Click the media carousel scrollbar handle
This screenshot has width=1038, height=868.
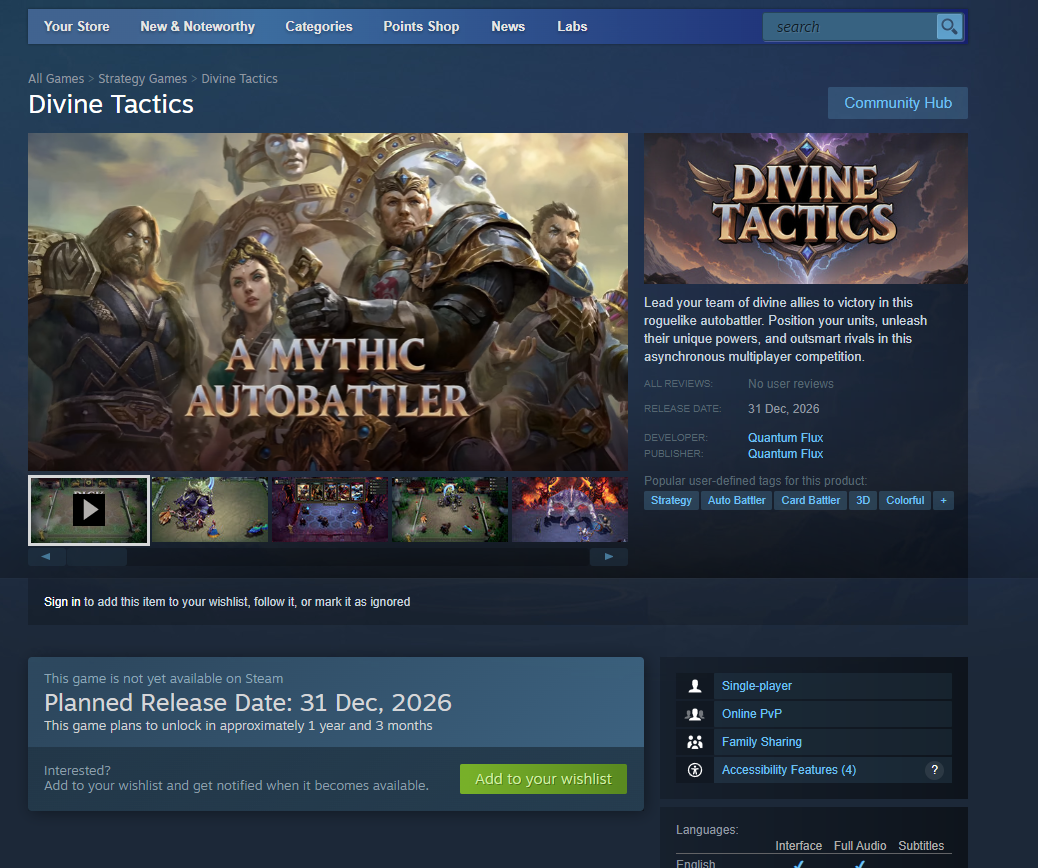[x=97, y=557]
